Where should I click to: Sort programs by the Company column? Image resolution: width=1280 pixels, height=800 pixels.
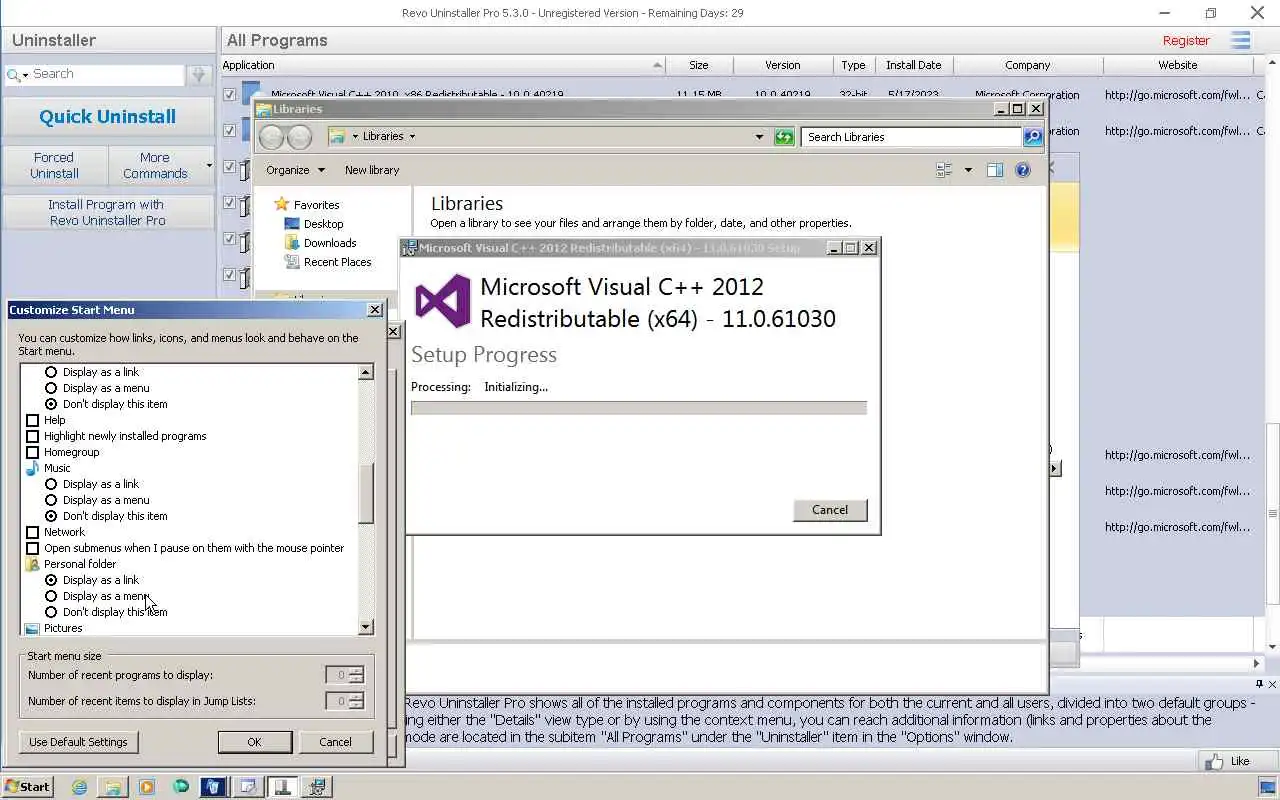point(1028,65)
